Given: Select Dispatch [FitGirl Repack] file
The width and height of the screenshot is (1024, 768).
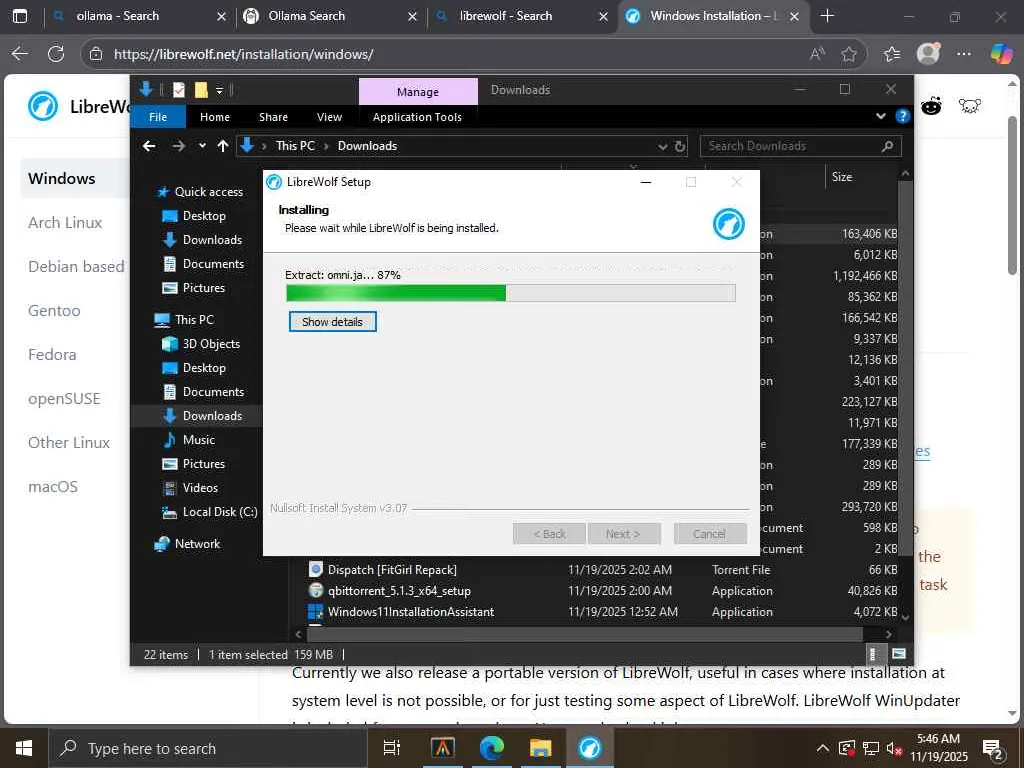Looking at the screenshot, I should pos(392,569).
